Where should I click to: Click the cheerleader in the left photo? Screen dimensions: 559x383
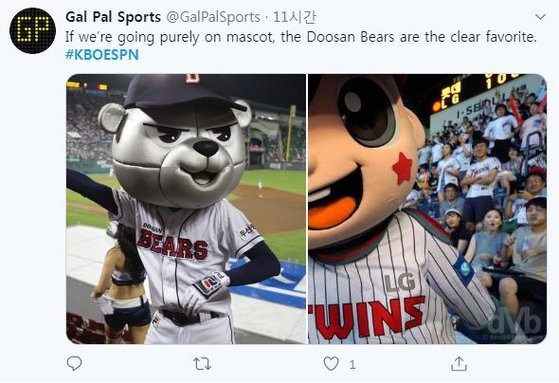tap(121, 282)
